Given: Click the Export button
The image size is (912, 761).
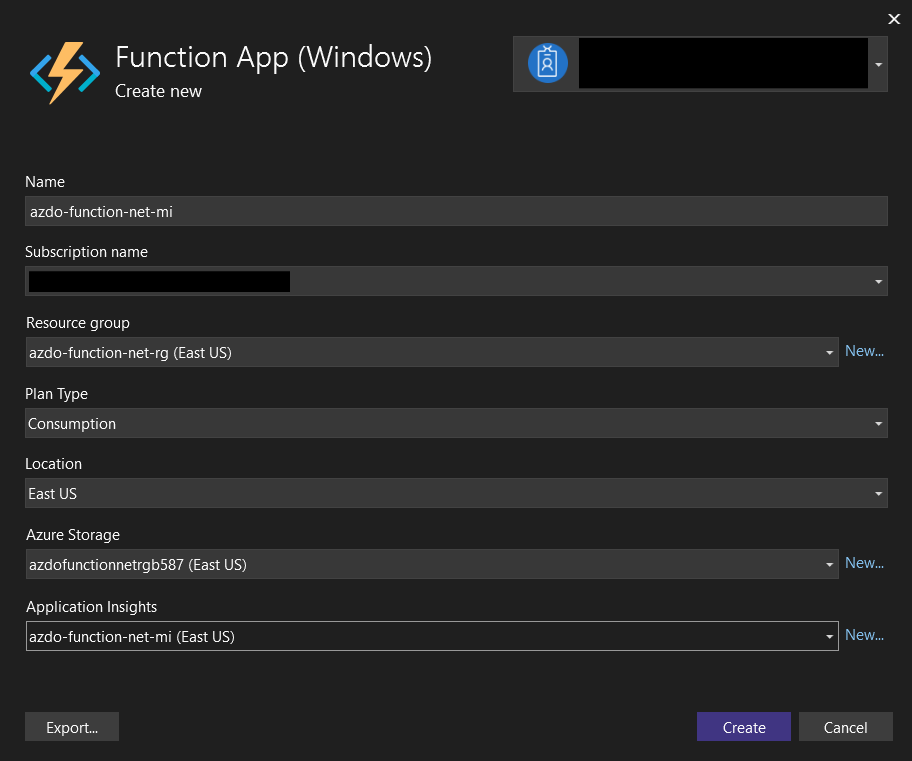Looking at the screenshot, I should 72,727.
